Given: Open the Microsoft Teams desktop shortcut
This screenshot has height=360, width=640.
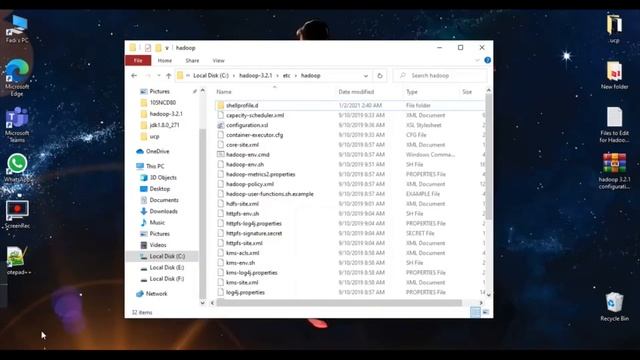Looking at the screenshot, I should point(17,124).
